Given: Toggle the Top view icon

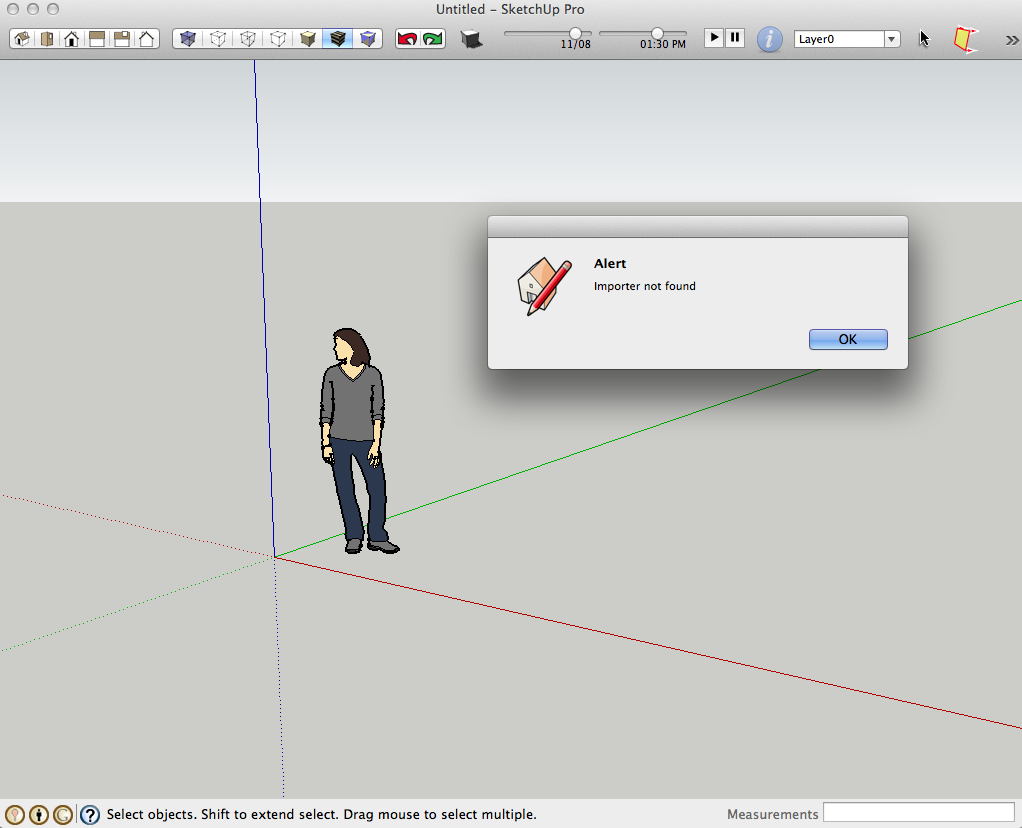Looking at the screenshot, I should click(47, 39).
